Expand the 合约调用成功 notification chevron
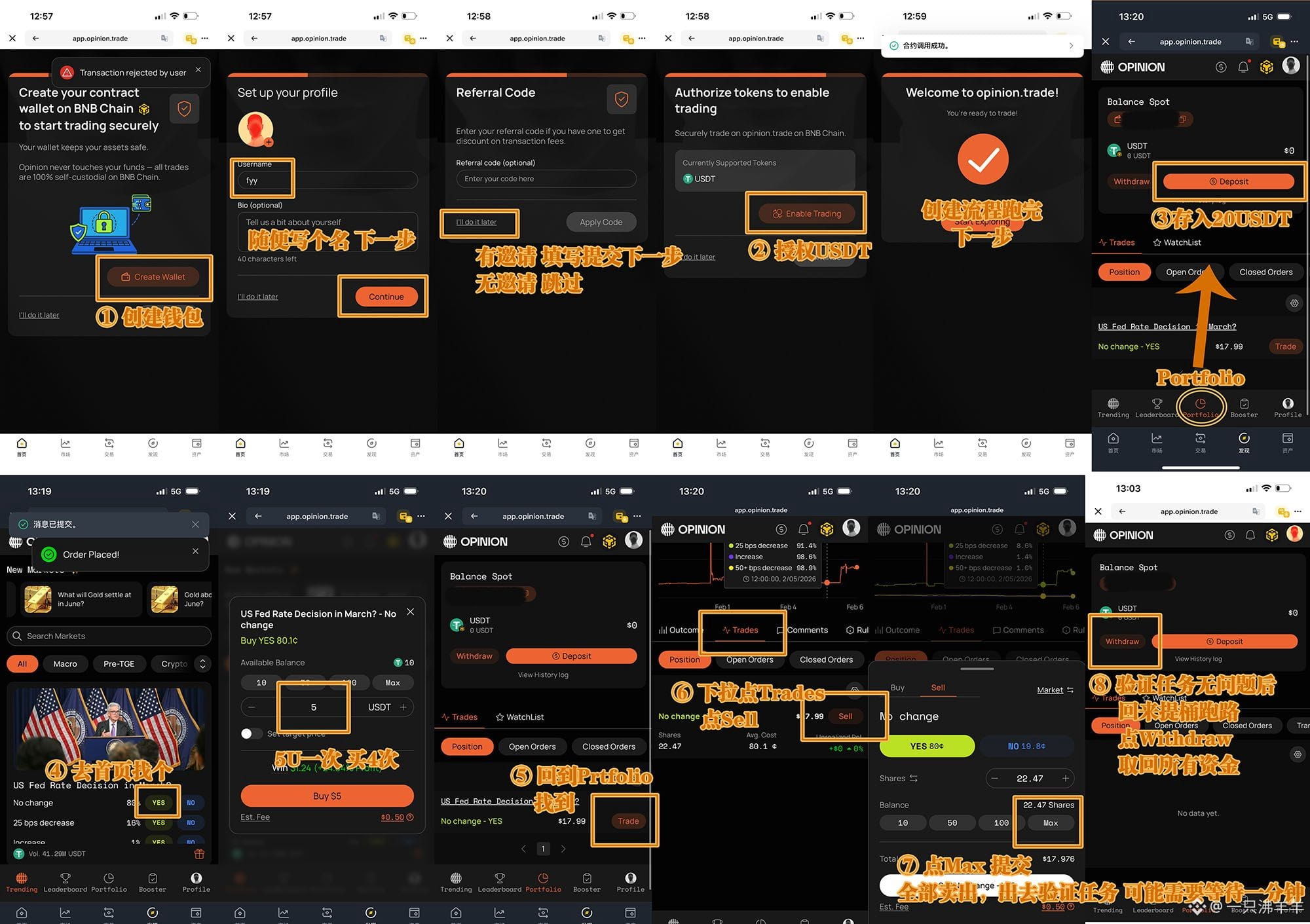Viewport: 1310px width, 924px height. point(1071,46)
